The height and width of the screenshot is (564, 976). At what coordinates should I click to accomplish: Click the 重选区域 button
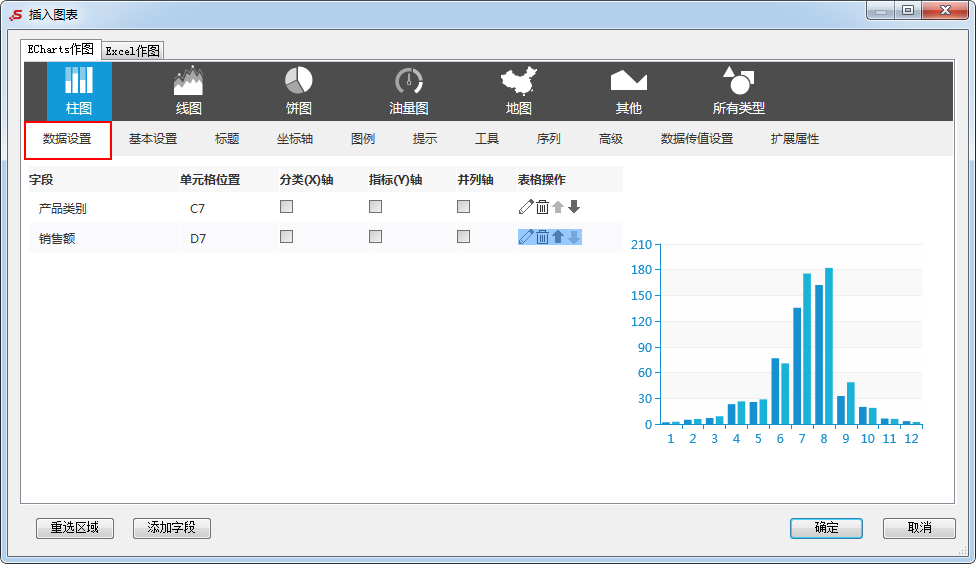click(75, 528)
